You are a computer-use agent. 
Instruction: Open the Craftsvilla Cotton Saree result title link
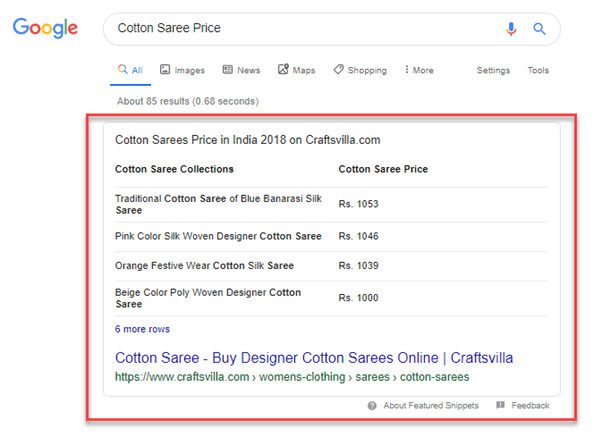pos(314,358)
